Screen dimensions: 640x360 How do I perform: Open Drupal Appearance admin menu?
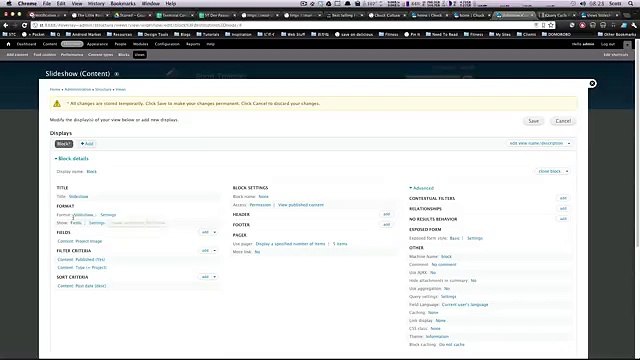tap(97, 44)
